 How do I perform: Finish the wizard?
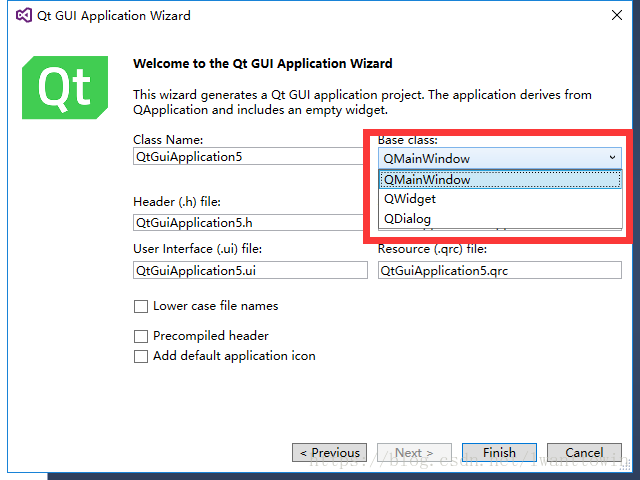click(499, 453)
